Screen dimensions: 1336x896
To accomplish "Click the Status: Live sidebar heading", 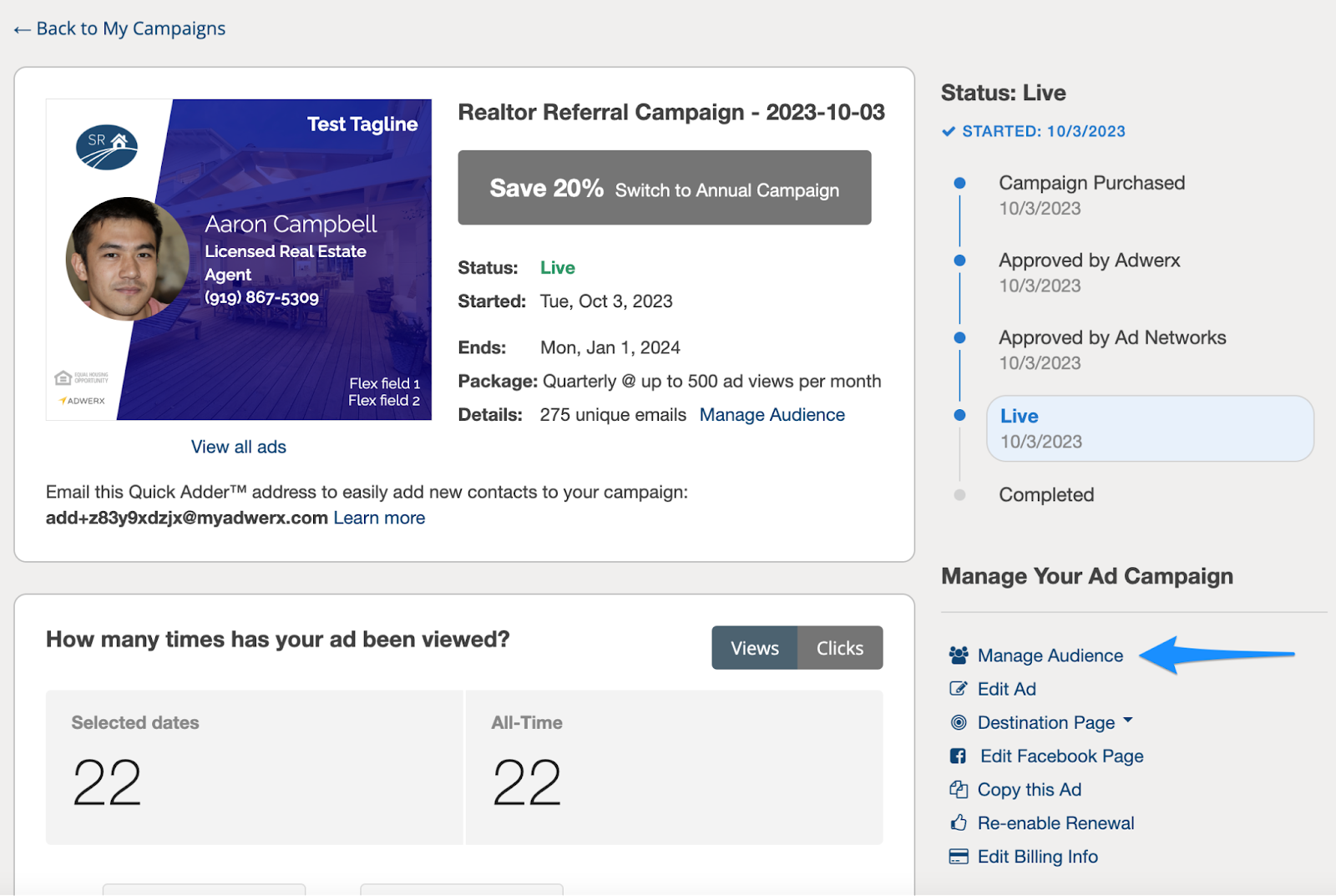I will (x=1004, y=93).
